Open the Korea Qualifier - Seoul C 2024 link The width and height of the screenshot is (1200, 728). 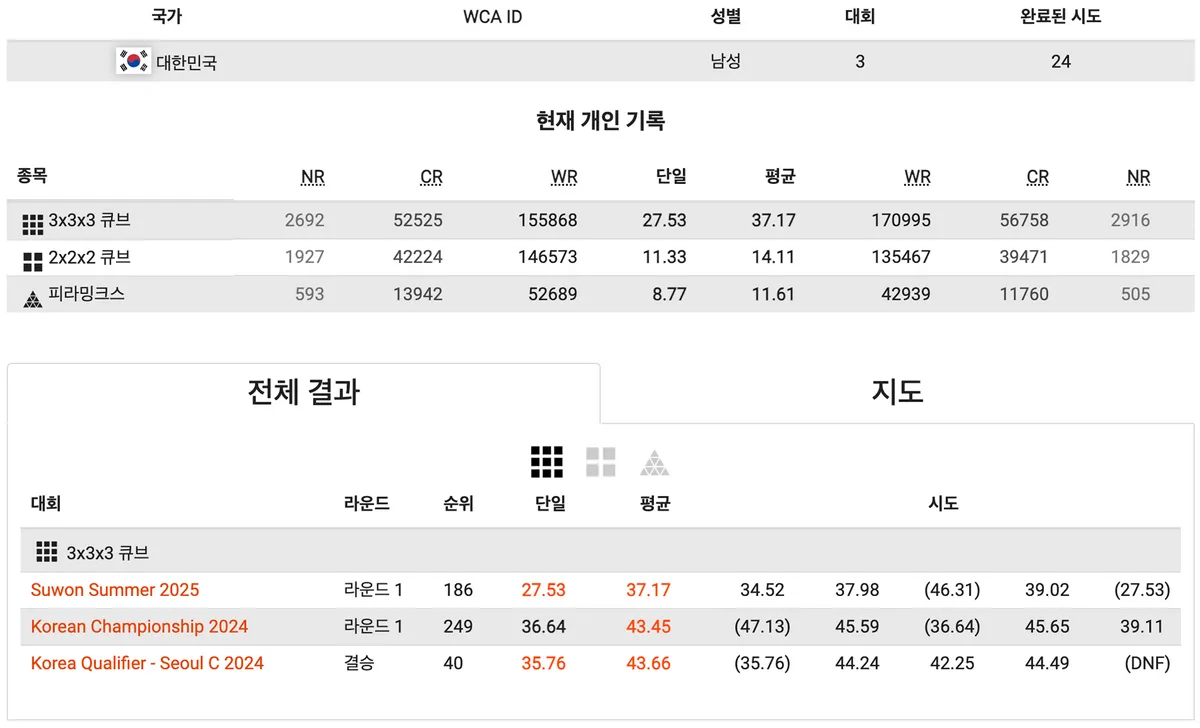coord(146,663)
